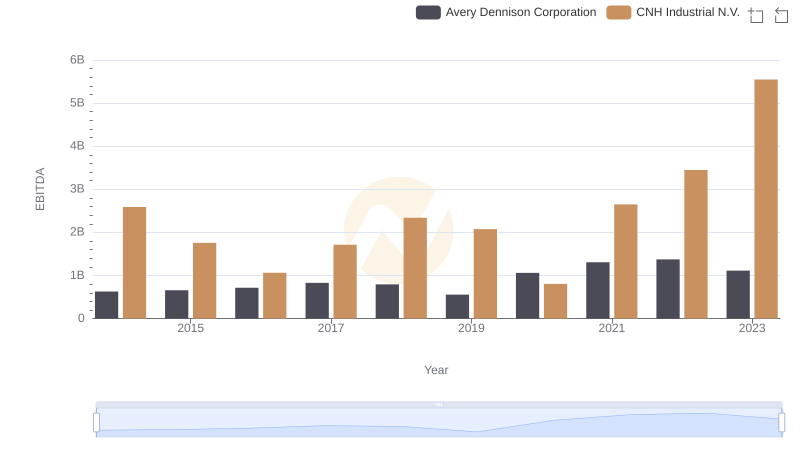Click the 2021 x-axis label
The image size is (800, 461).
[611, 328]
